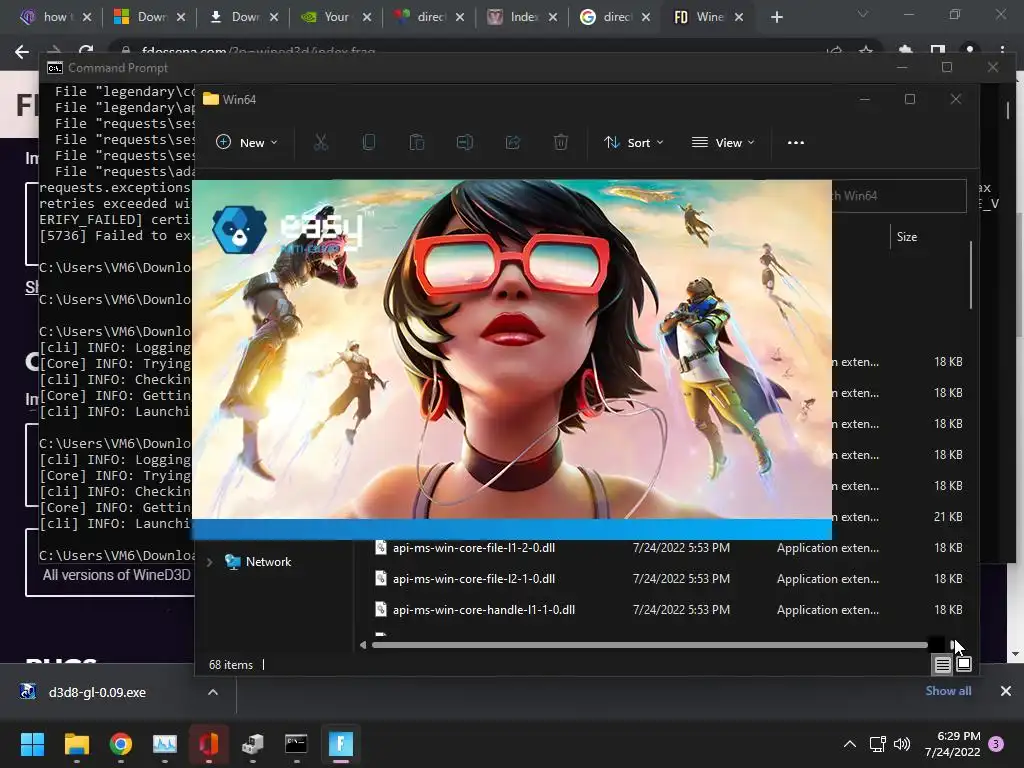This screenshot has height=768, width=1024.
Task: Switch to details view layout icon
Action: tap(942, 665)
